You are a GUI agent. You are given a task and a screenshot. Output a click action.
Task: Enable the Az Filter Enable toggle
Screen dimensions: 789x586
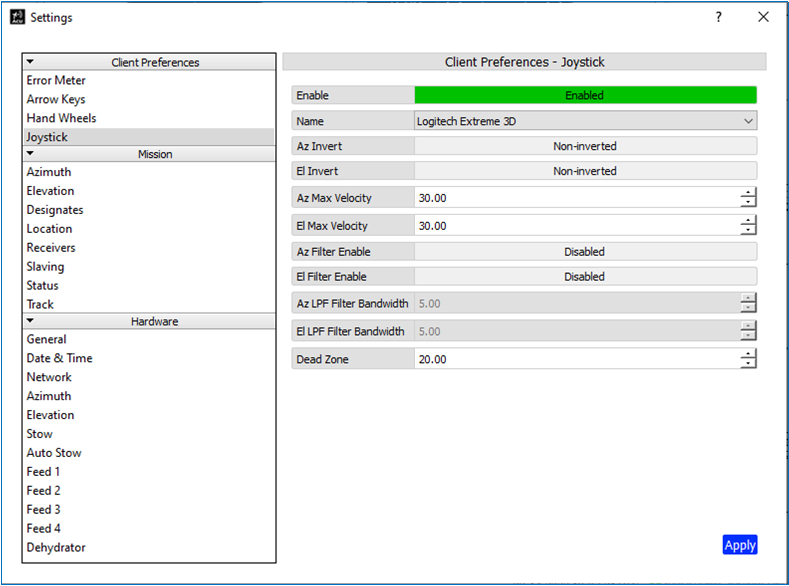pyautogui.click(x=585, y=252)
